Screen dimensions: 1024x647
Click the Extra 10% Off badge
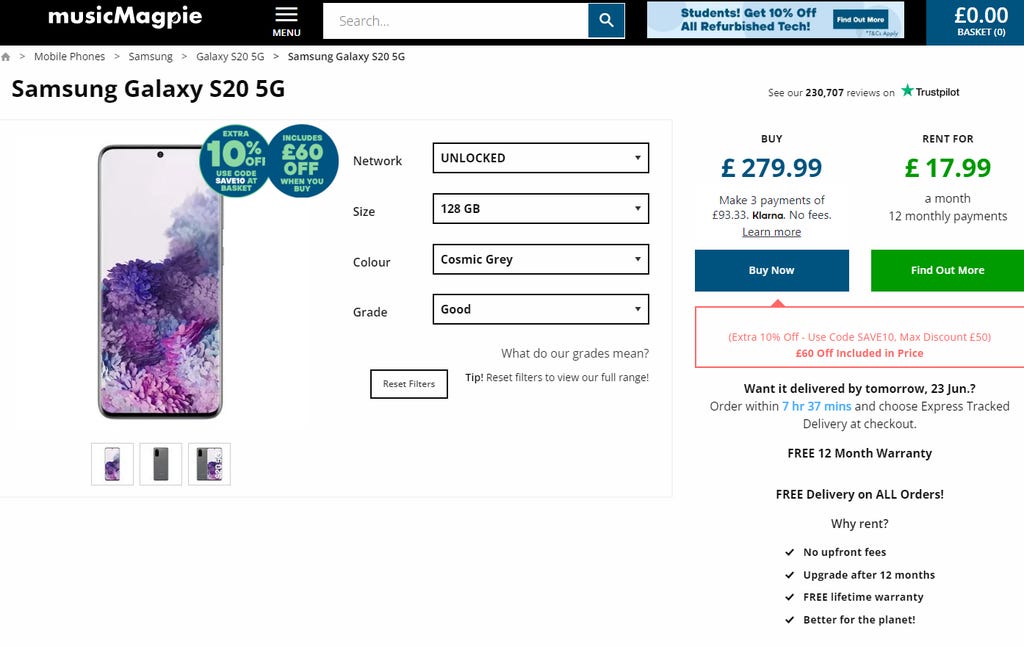234,160
